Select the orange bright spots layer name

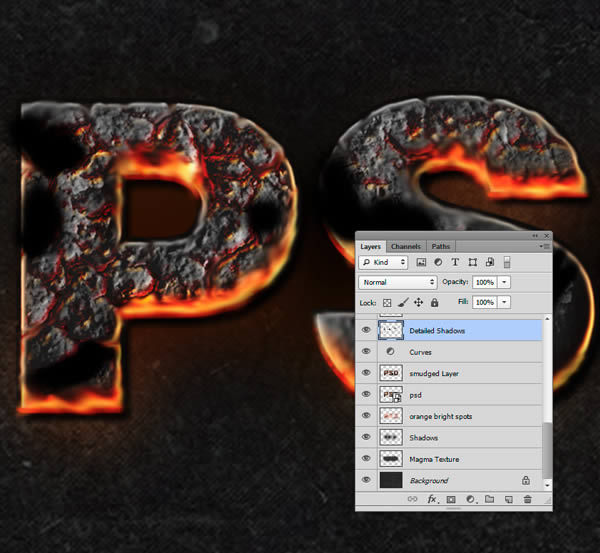(440, 416)
